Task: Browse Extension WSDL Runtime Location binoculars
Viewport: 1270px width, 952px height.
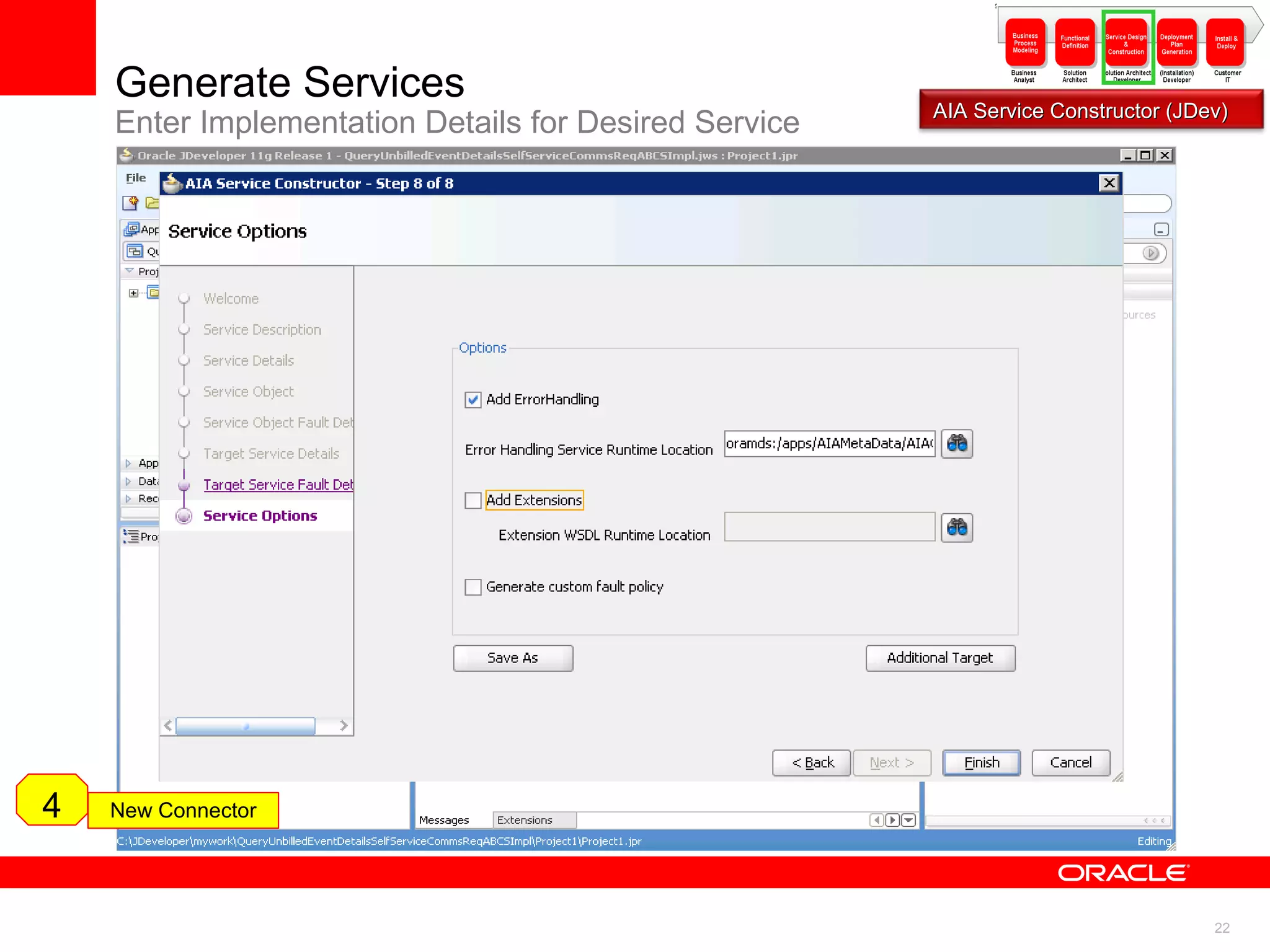Action: [957, 528]
